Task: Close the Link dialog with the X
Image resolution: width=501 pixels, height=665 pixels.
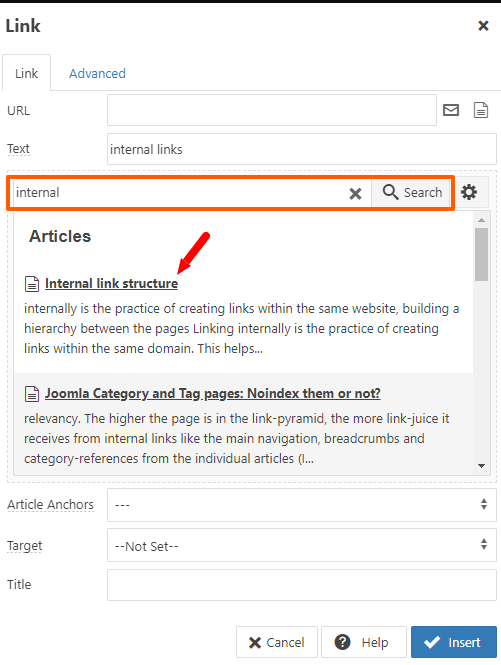Action: [x=483, y=26]
